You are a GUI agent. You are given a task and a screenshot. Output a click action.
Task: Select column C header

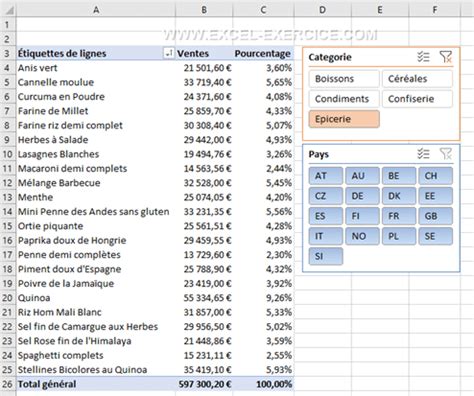(263, 10)
